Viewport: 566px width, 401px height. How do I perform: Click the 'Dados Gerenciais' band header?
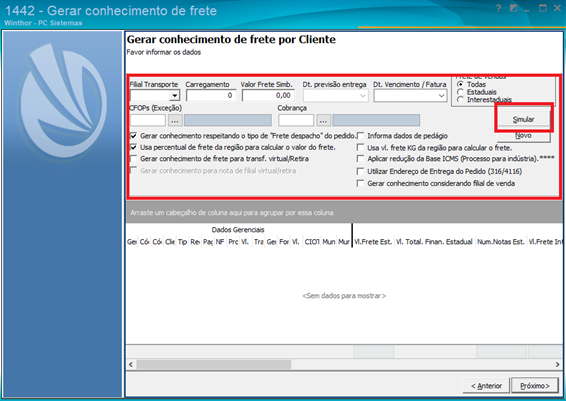(x=238, y=230)
